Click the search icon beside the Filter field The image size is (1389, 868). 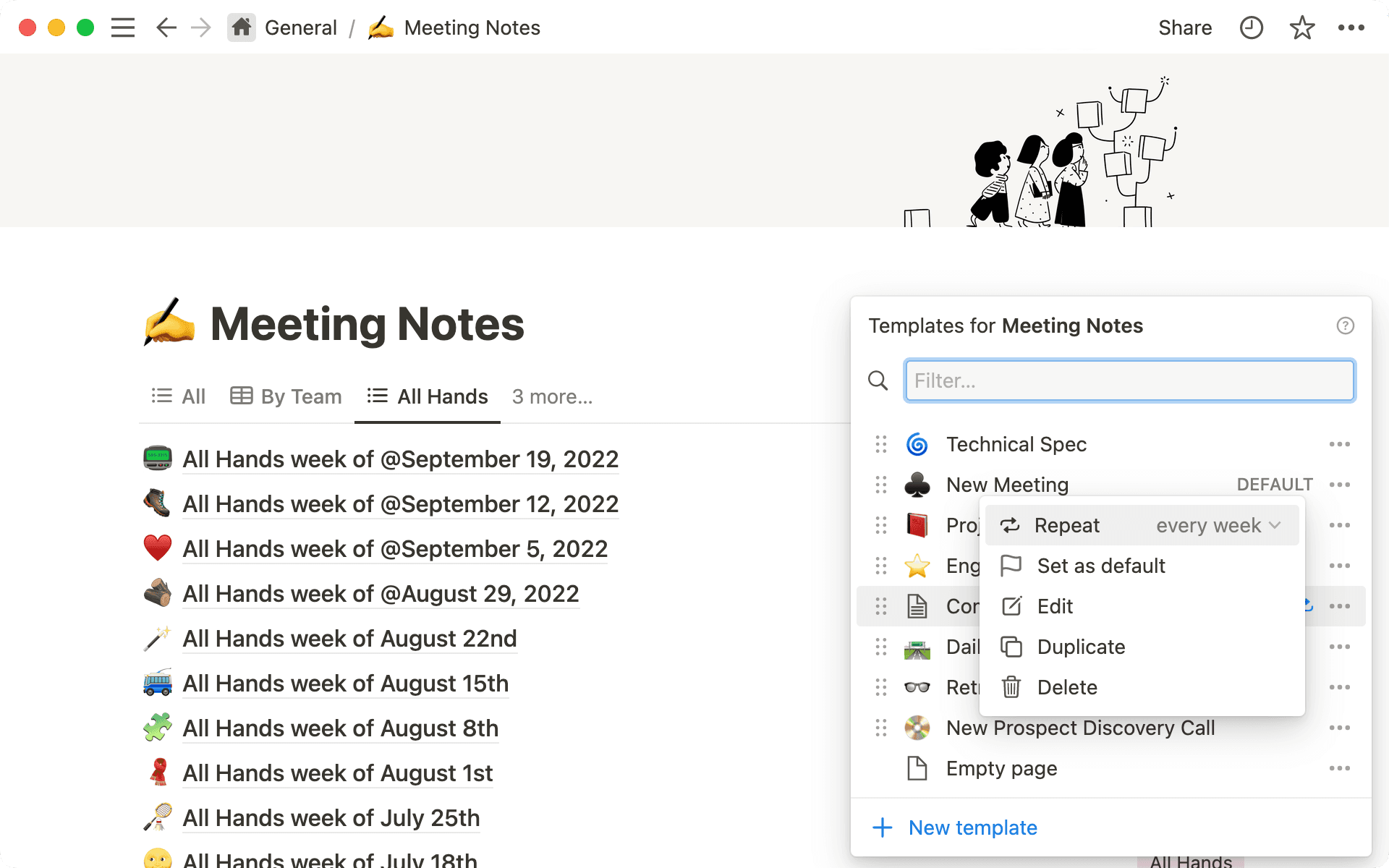[x=878, y=380]
